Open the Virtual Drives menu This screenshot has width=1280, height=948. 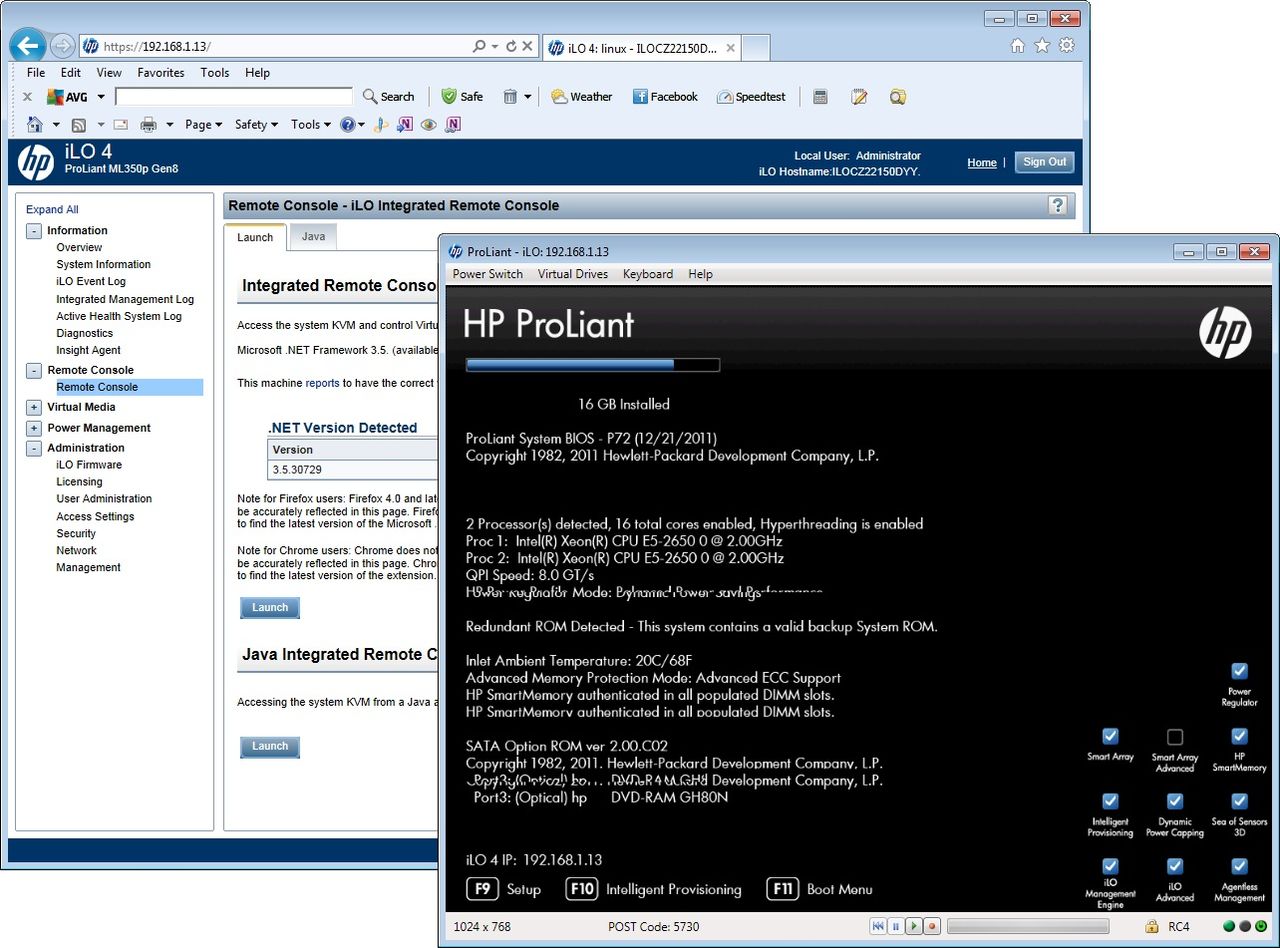coord(573,274)
